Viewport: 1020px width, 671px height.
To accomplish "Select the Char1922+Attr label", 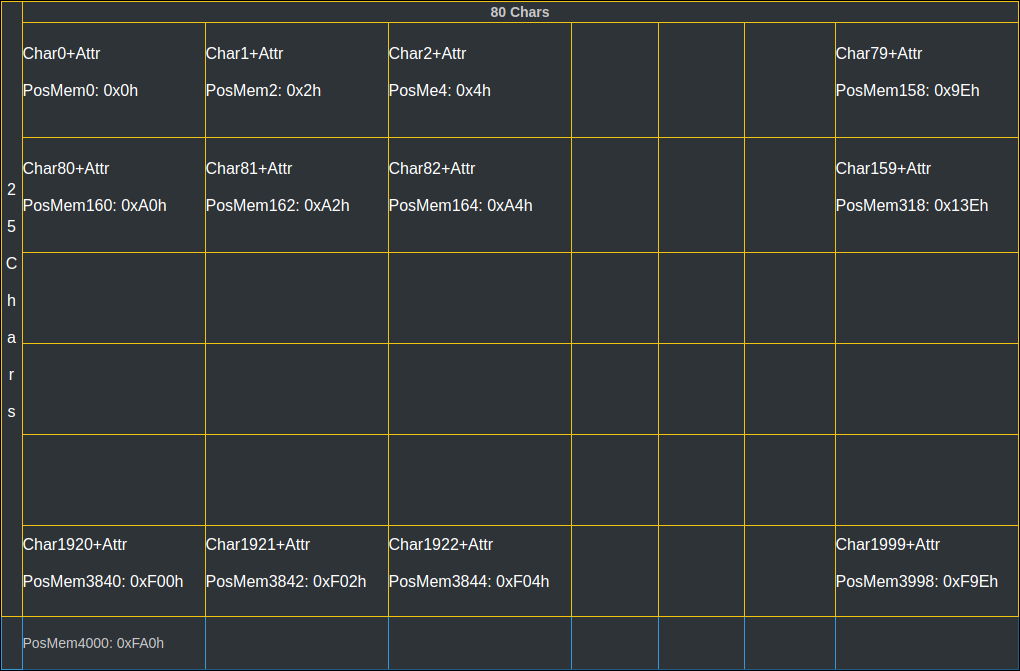I will point(440,545).
